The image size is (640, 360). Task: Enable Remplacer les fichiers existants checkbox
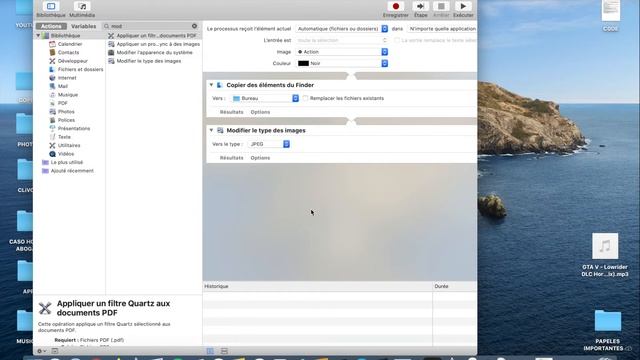click(306, 98)
